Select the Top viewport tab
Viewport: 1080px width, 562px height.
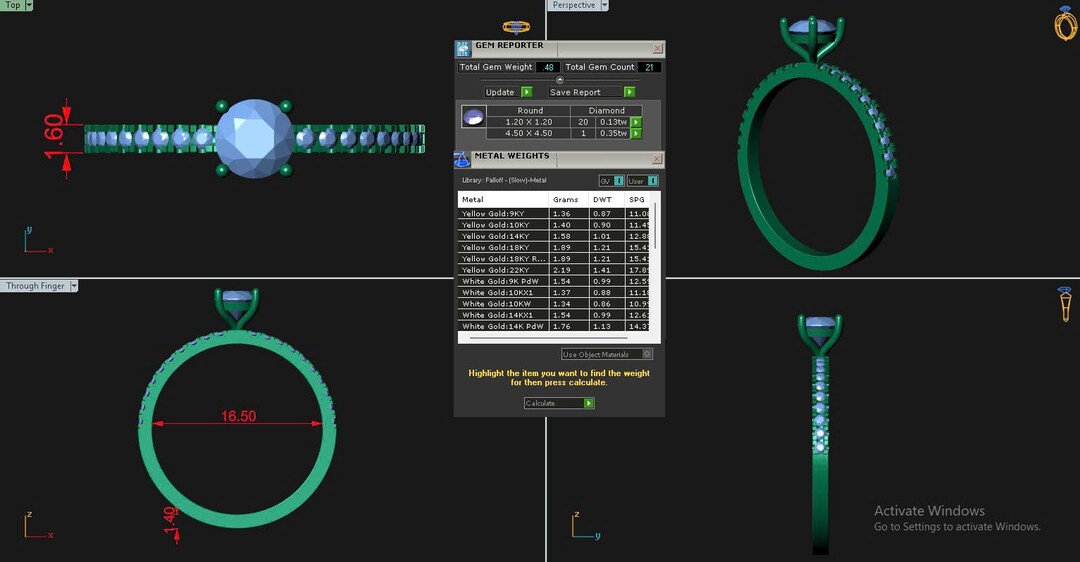[12, 5]
